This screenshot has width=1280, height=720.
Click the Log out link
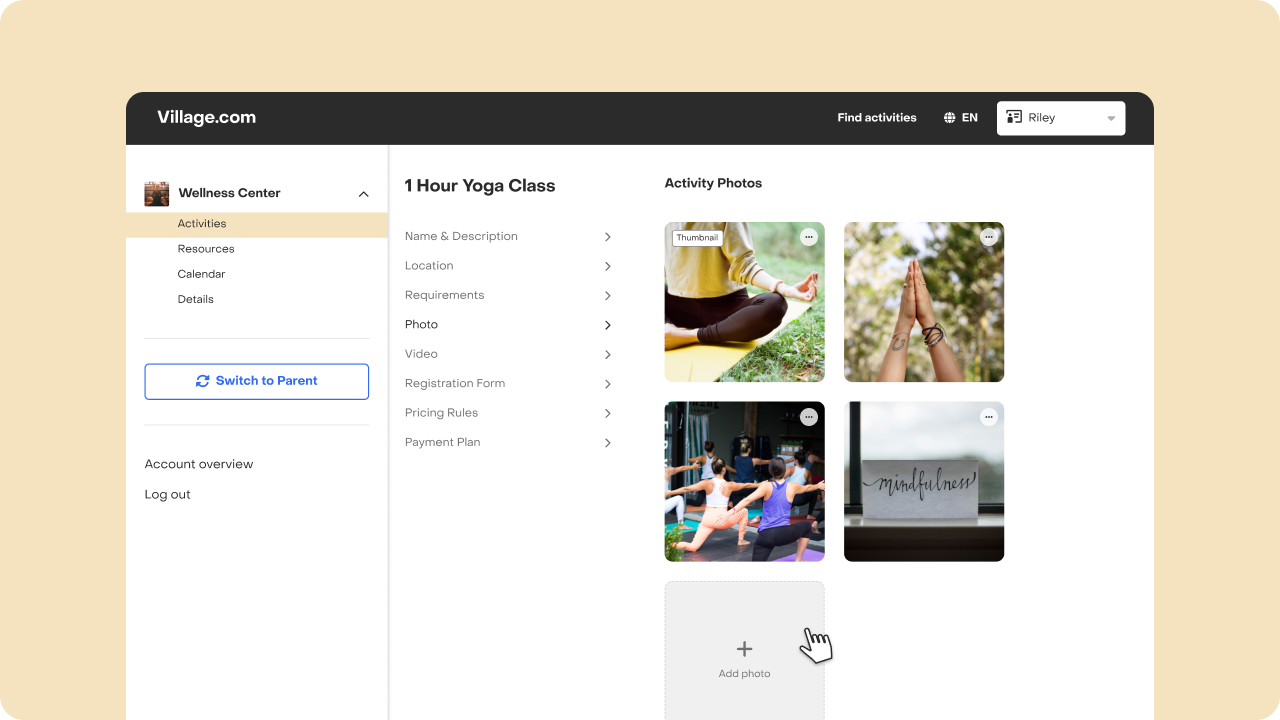(x=167, y=494)
